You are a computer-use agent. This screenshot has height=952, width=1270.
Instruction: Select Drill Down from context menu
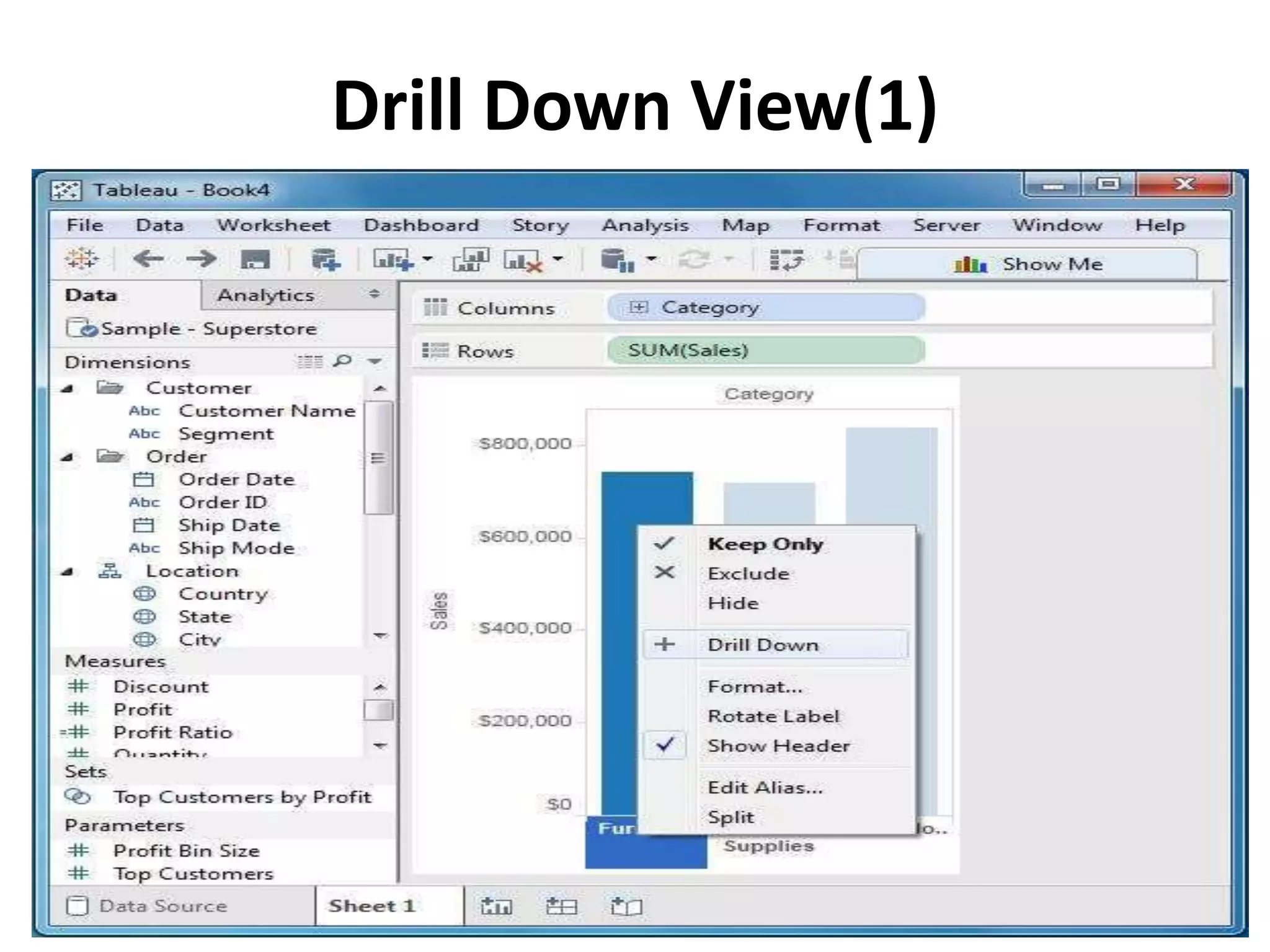tap(763, 645)
